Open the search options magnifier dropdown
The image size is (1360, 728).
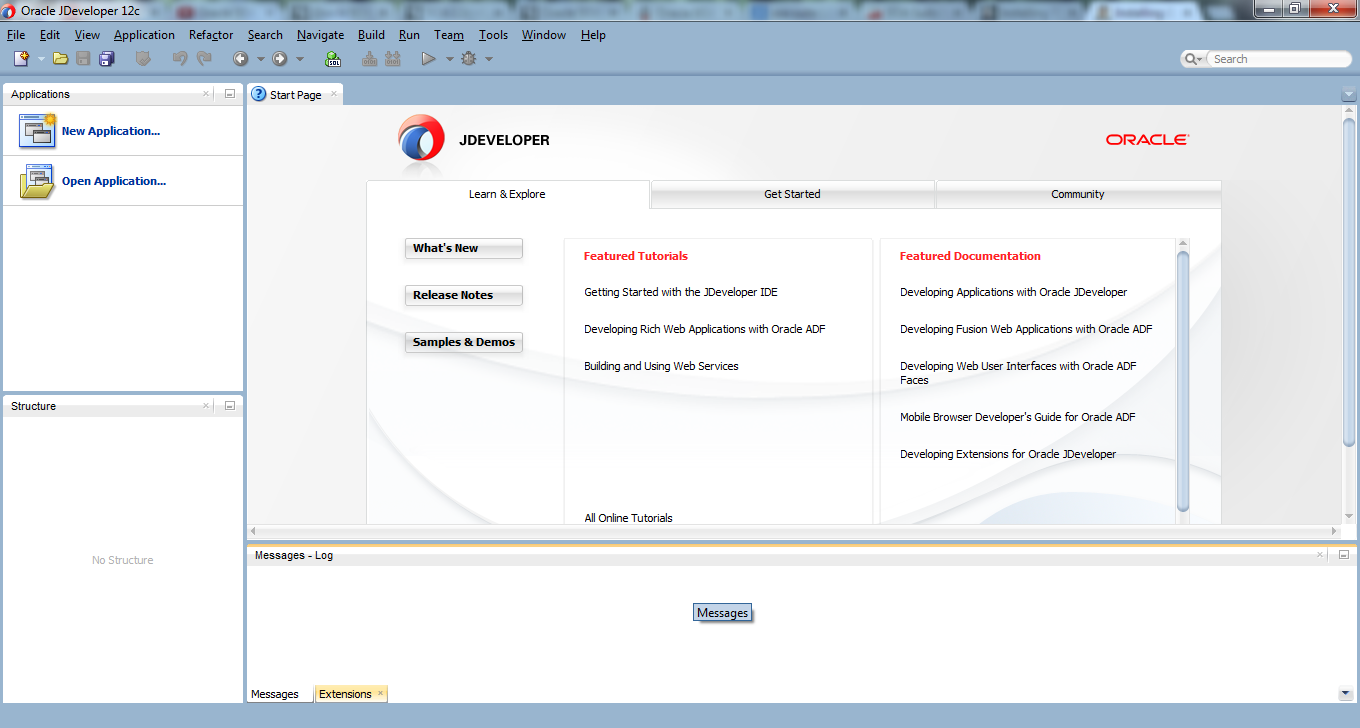1194,59
